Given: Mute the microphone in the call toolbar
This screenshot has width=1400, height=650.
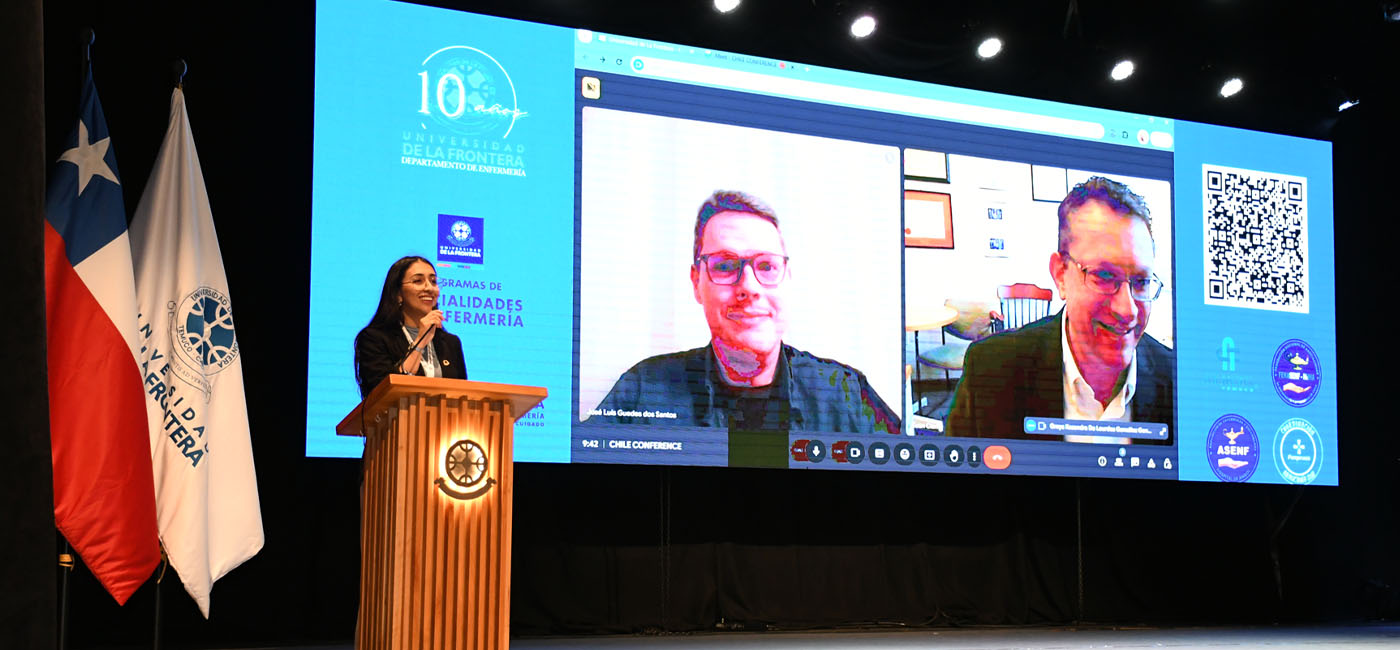Looking at the screenshot, I should [816, 451].
